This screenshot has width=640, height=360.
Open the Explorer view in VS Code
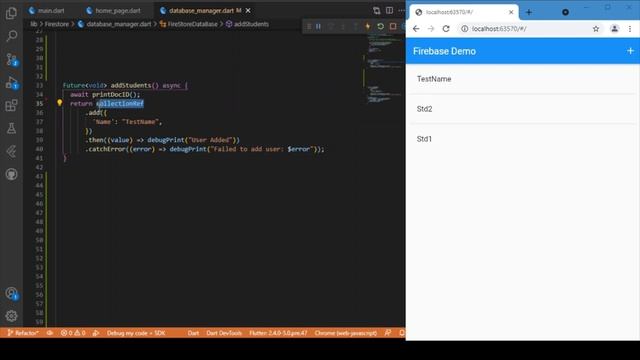click(x=11, y=13)
